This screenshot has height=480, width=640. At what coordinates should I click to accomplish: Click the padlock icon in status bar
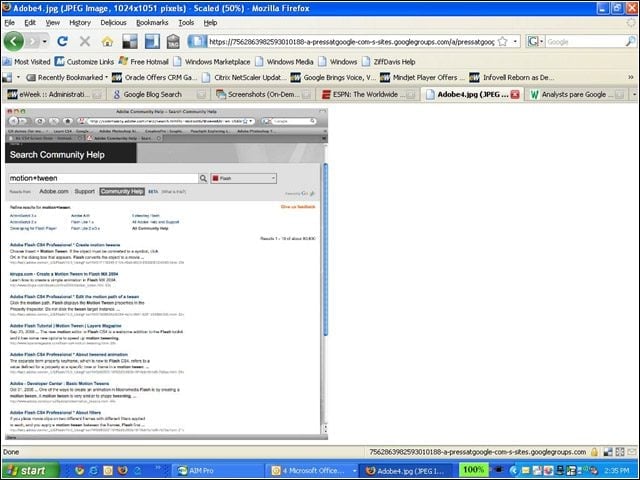click(x=594, y=452)
